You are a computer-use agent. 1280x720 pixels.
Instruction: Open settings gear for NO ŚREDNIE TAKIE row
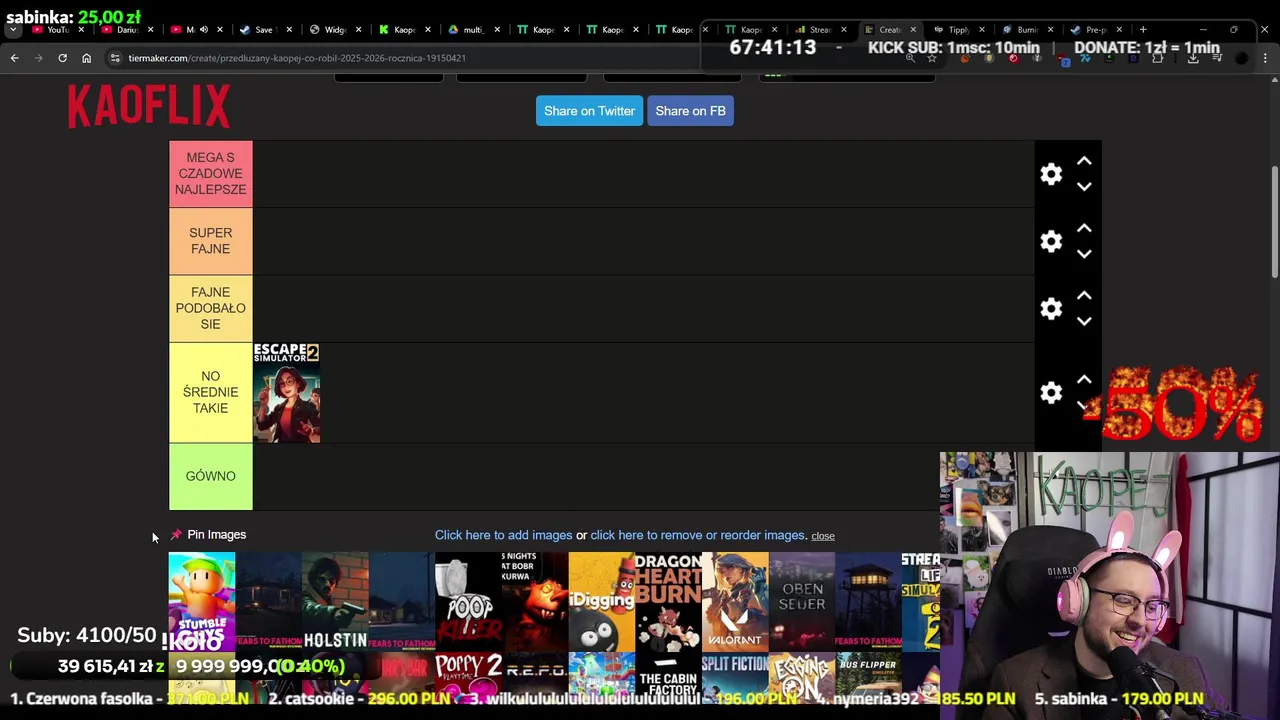(1051, 392)
